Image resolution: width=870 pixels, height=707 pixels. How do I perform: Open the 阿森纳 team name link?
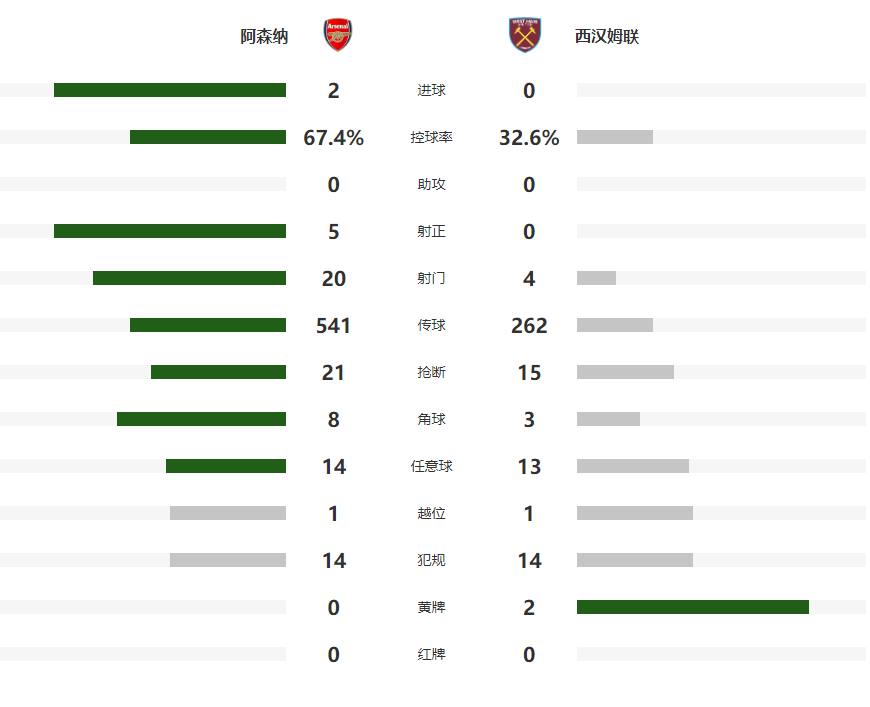click(x=264, y=37)
